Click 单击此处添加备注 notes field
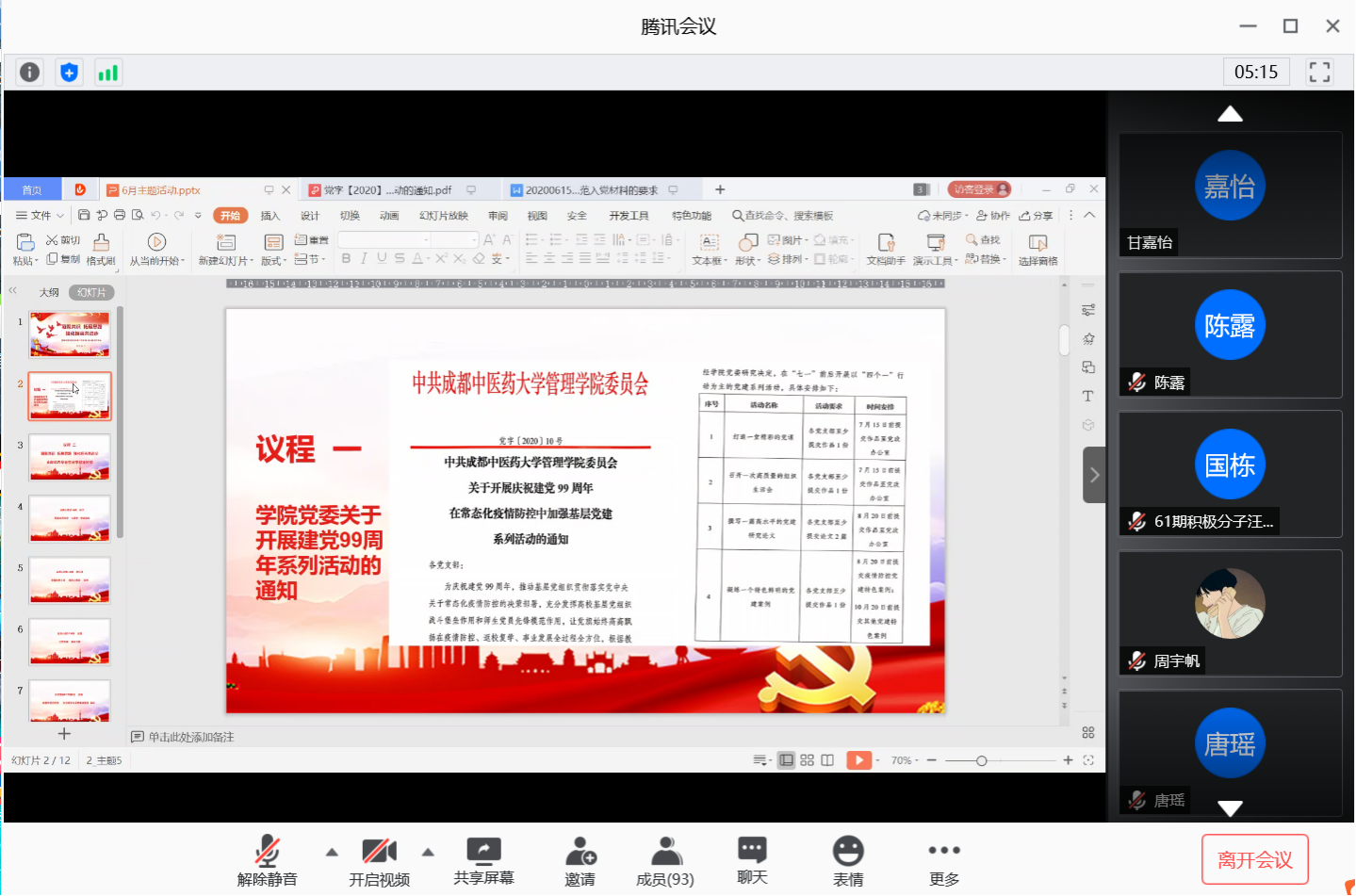Screen dimensions: 1356x896 [191, 737]
